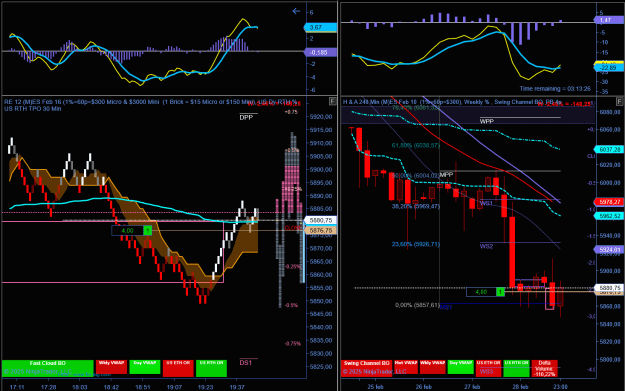Select the 4,00 position label on right chart

pos(481,292)
